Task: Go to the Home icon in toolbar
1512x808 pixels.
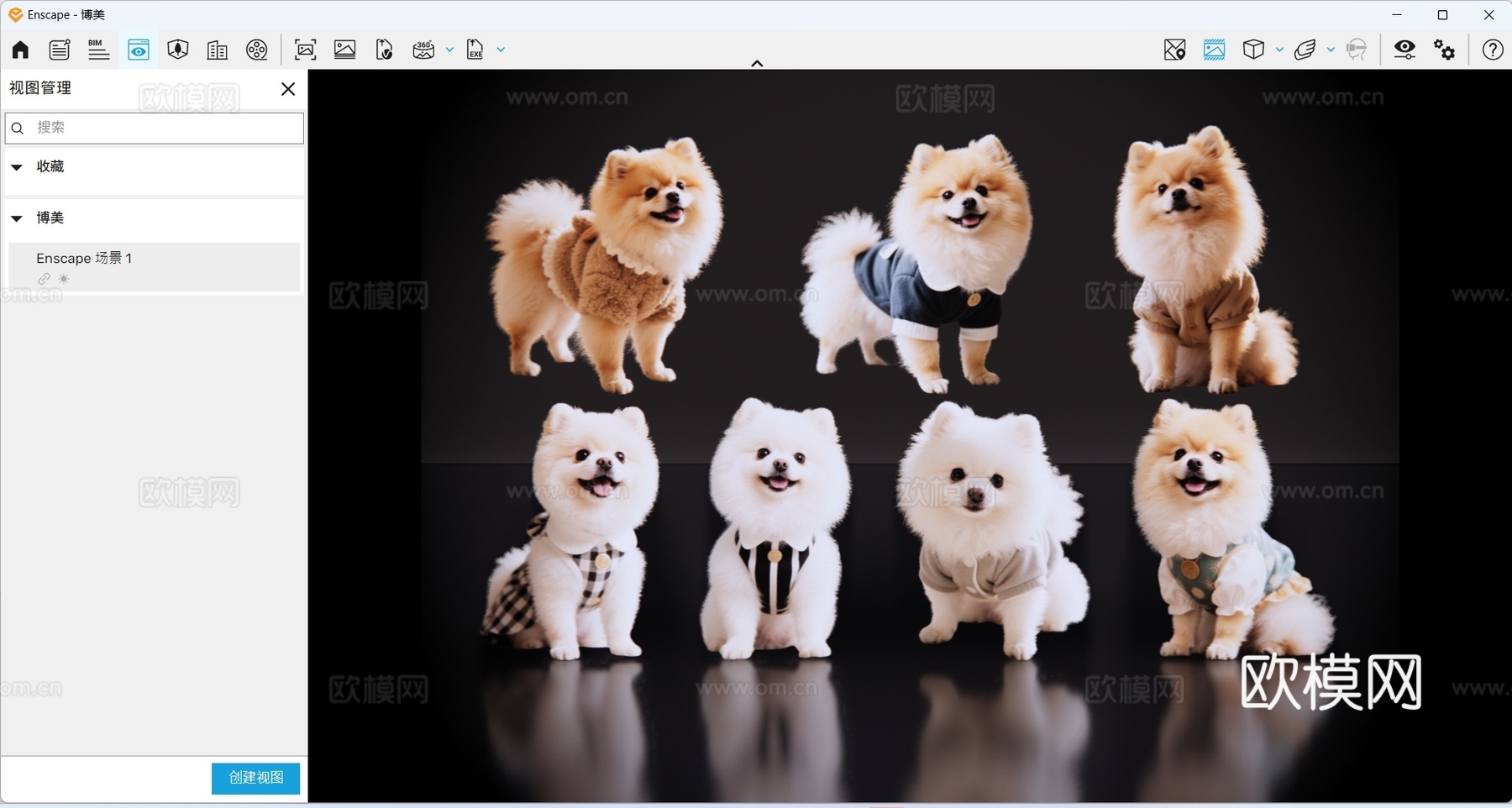Action: (x=20, y=50)
